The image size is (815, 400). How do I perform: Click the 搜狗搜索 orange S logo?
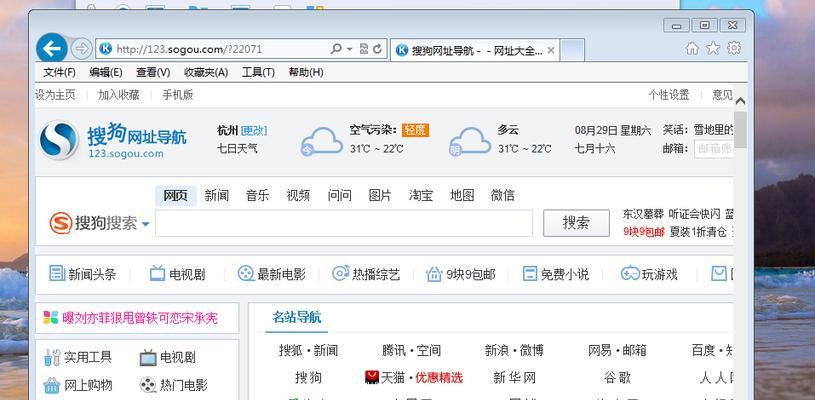pyautogui.click(x=61, y=223)
